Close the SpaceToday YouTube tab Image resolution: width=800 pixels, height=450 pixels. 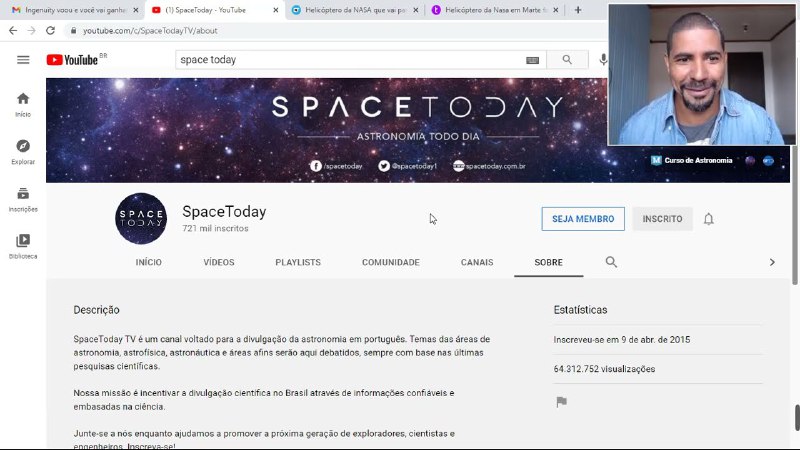click(276, 10)
